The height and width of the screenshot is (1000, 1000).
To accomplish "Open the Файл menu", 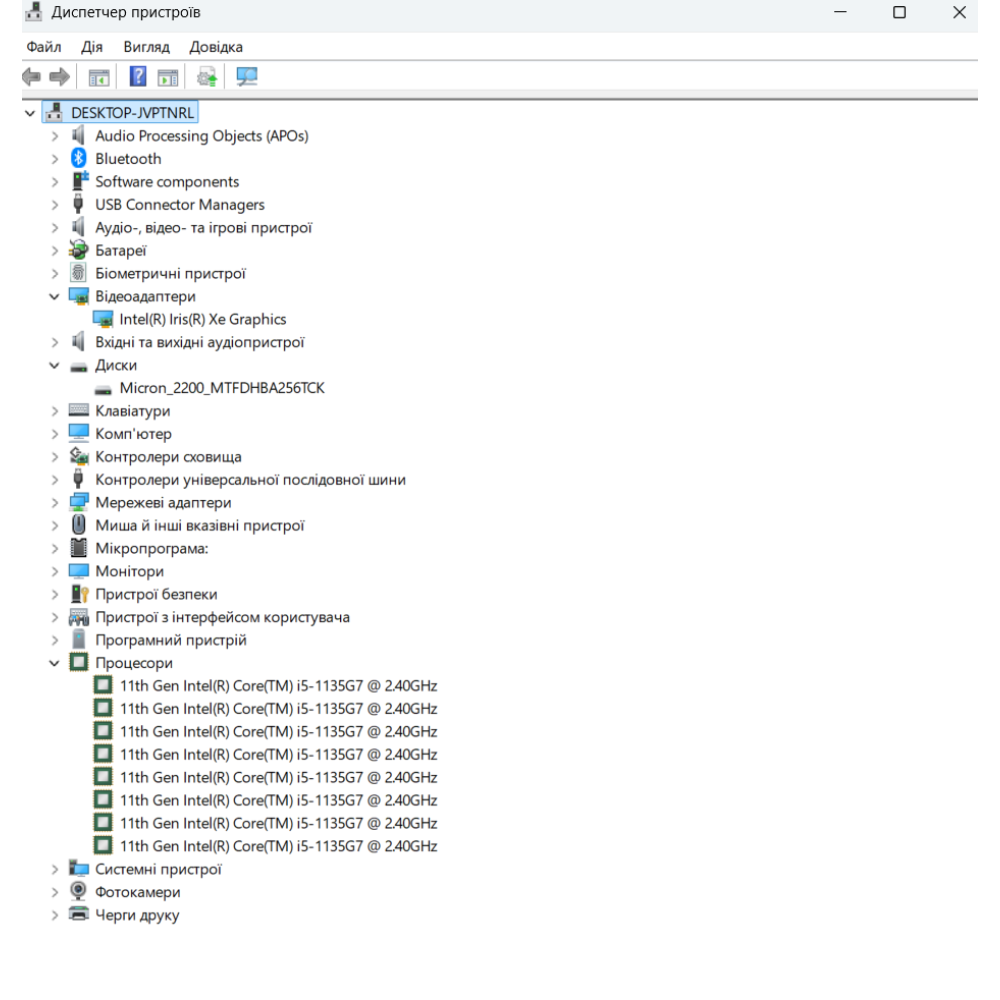I will pos(44,47).
